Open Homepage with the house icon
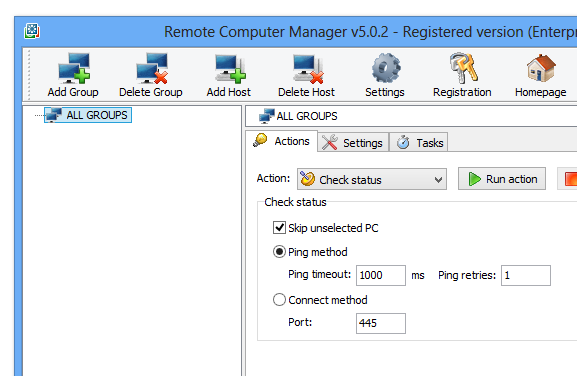Image resolution: width=577 pixels, height=376 pixels. (541, 68)
